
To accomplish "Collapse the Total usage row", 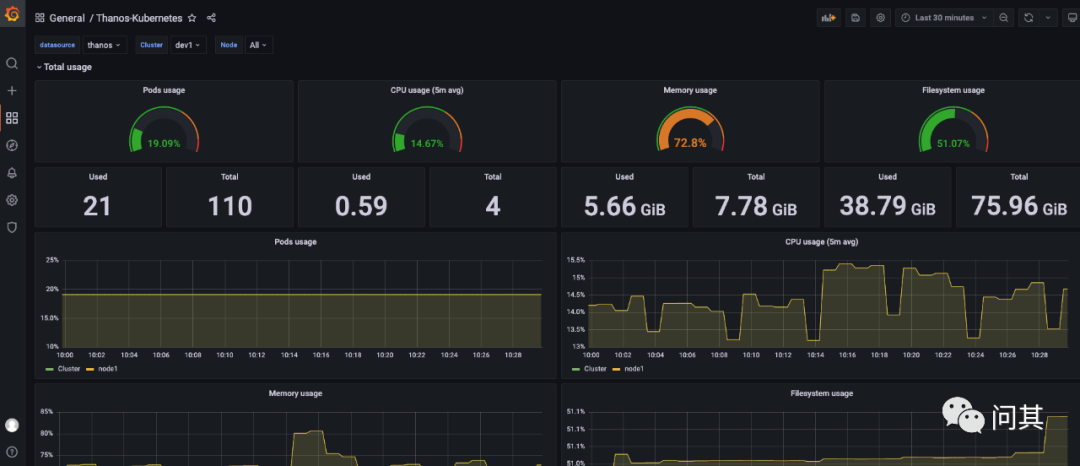I will pos(66,67).
